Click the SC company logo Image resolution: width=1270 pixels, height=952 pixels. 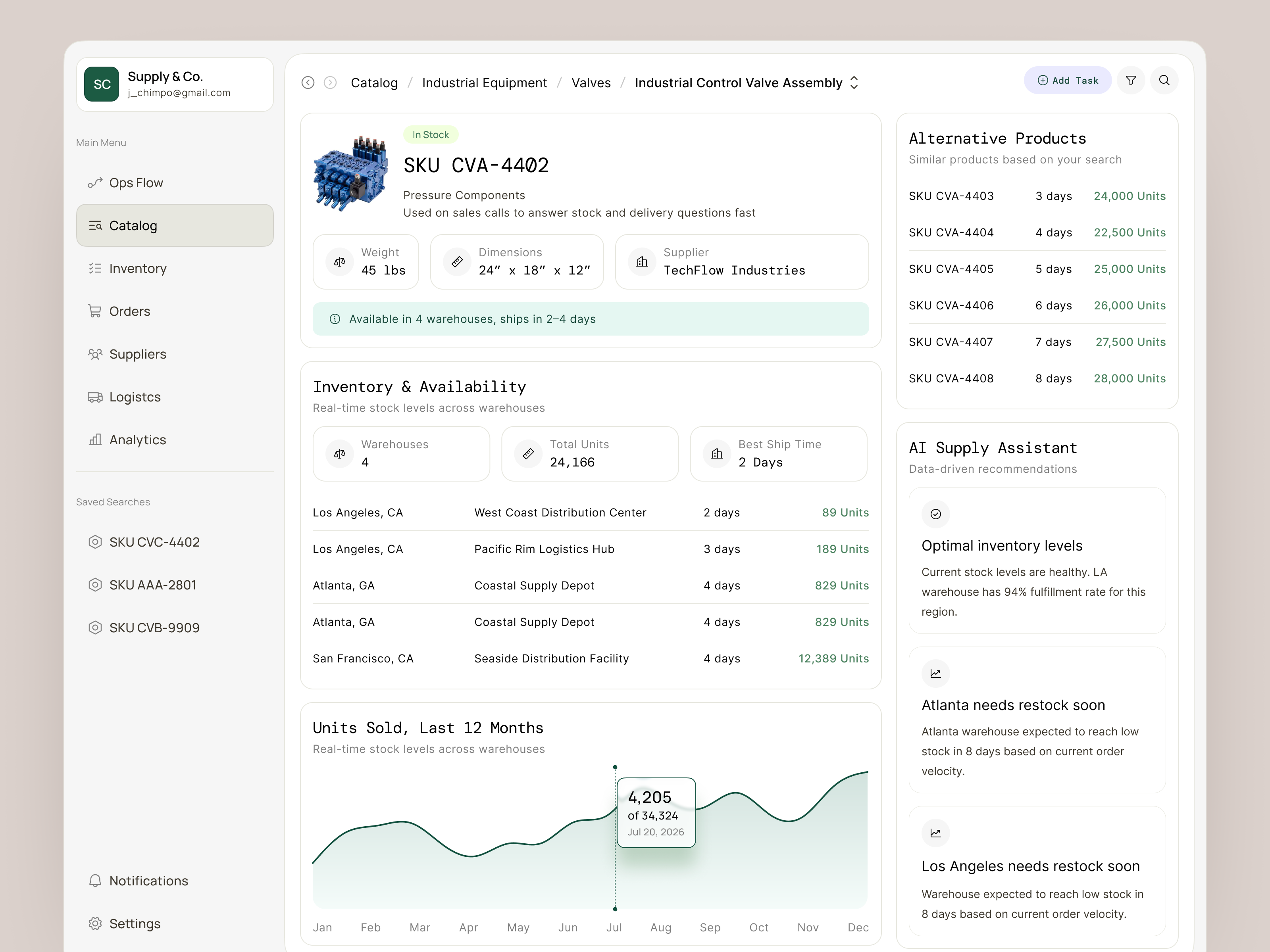point(102,84)
